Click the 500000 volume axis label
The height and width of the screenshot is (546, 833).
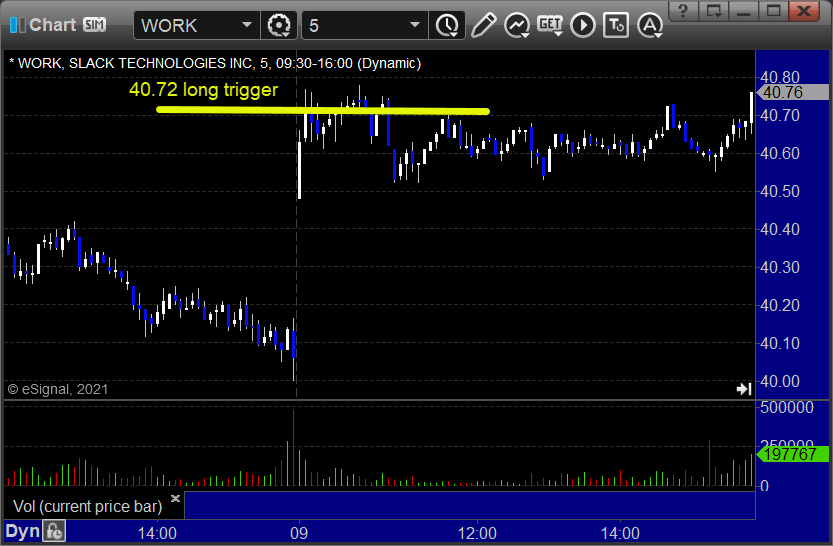787,407
